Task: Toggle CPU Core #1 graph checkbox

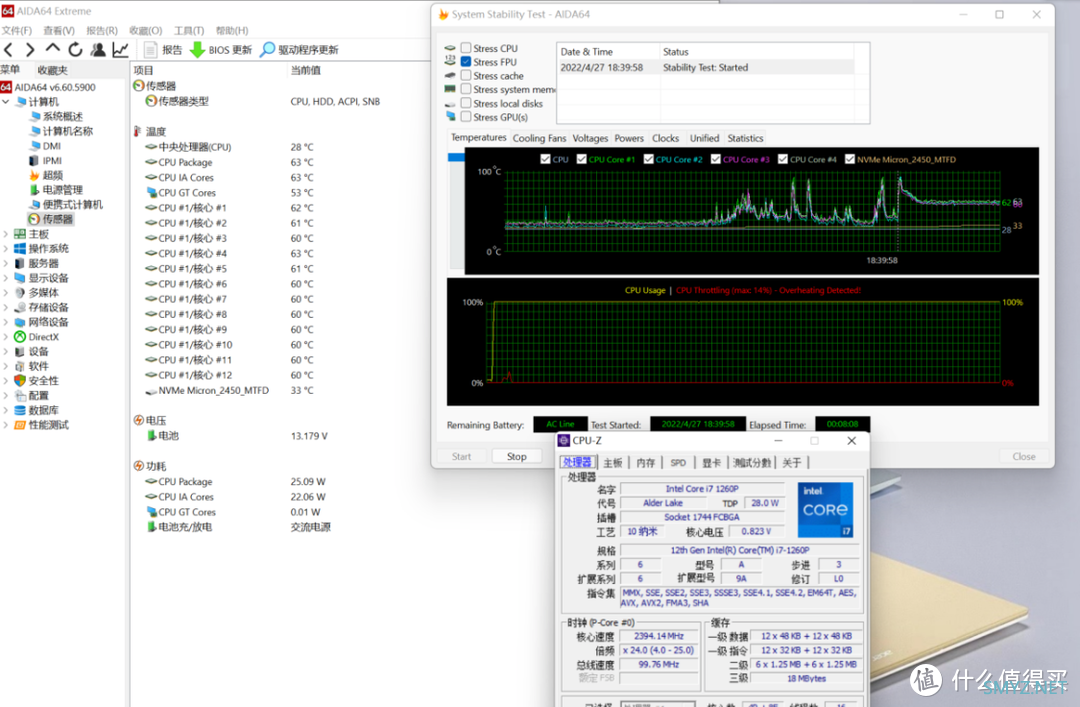Action: pyautogui.click(x=582, y=159)
